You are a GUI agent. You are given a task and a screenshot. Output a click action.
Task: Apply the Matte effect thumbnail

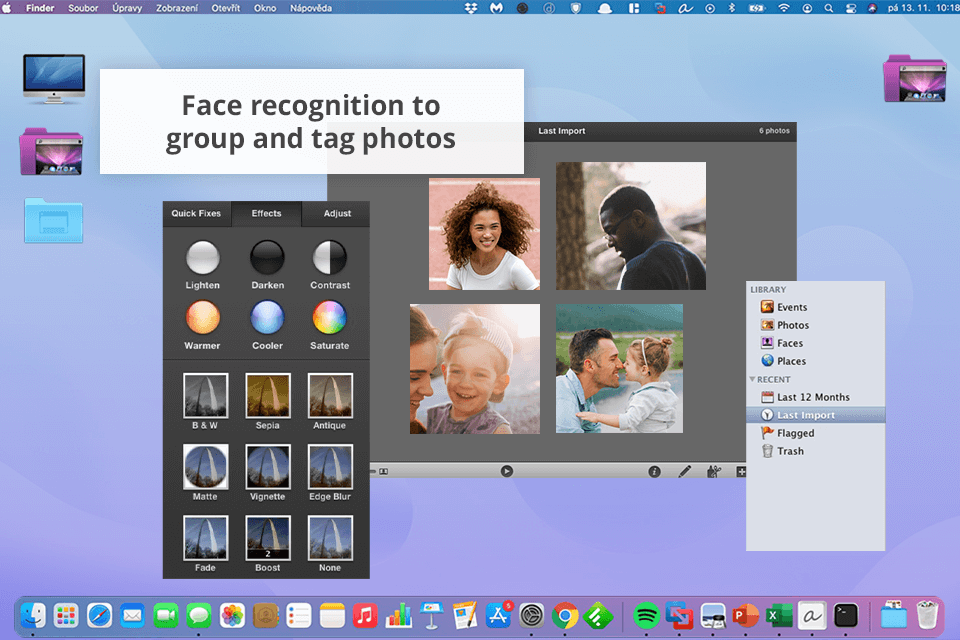pos(206,467)
